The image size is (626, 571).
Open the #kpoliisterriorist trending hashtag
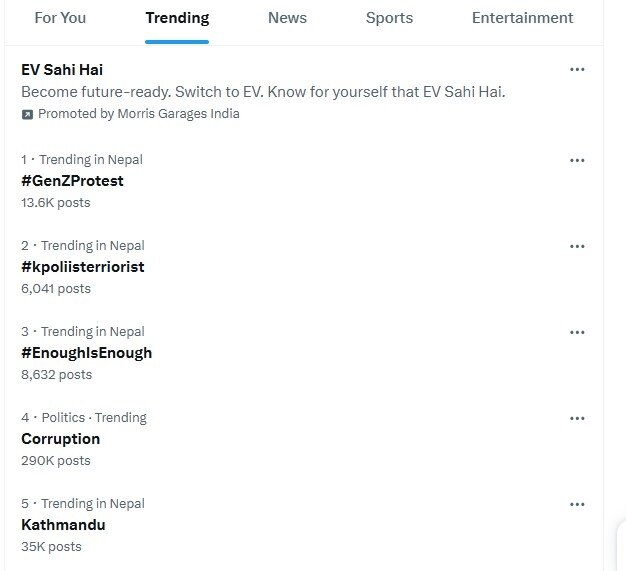tap(83, 267)
